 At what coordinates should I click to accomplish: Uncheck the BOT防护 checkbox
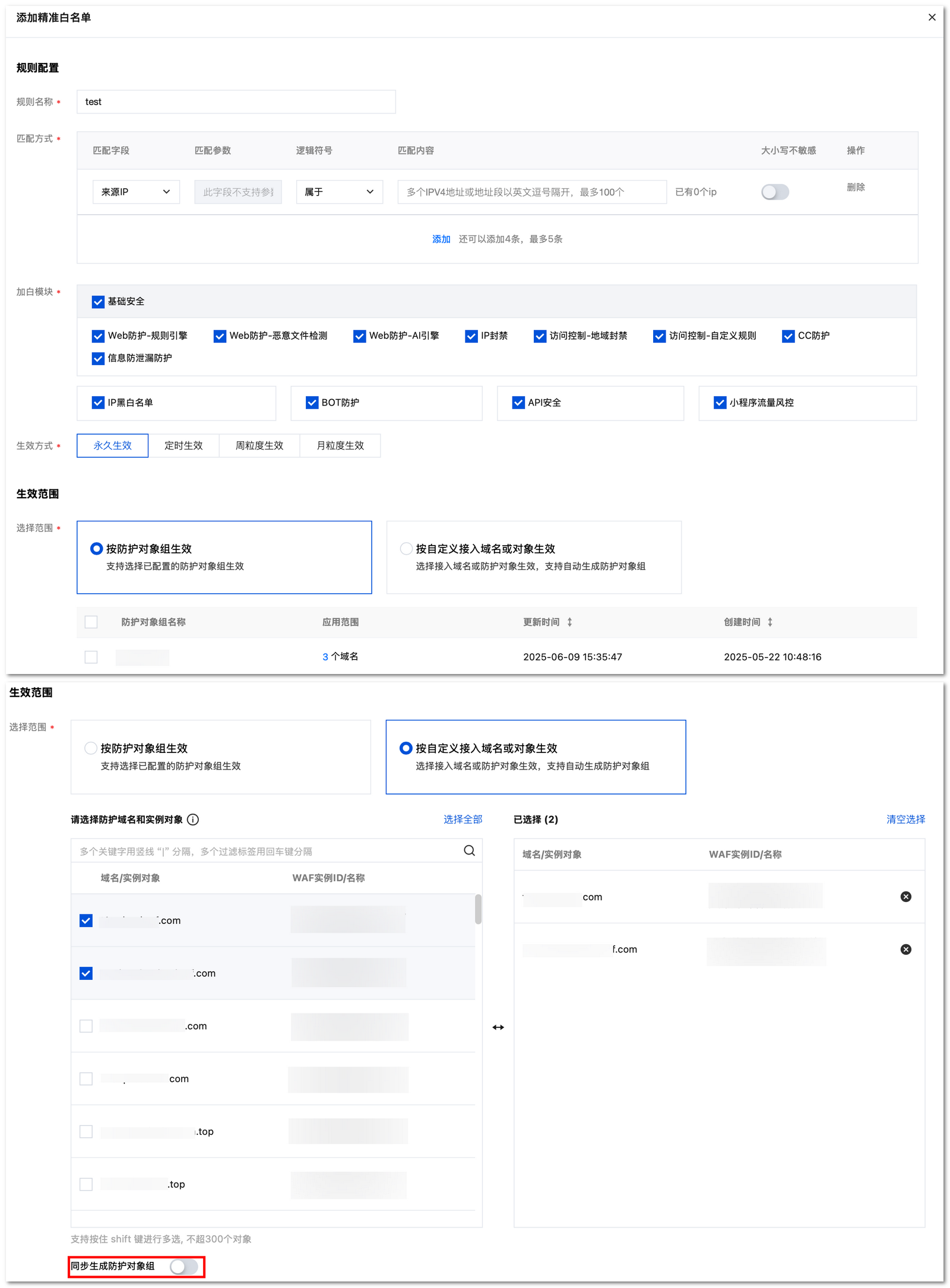pos(312,403)
